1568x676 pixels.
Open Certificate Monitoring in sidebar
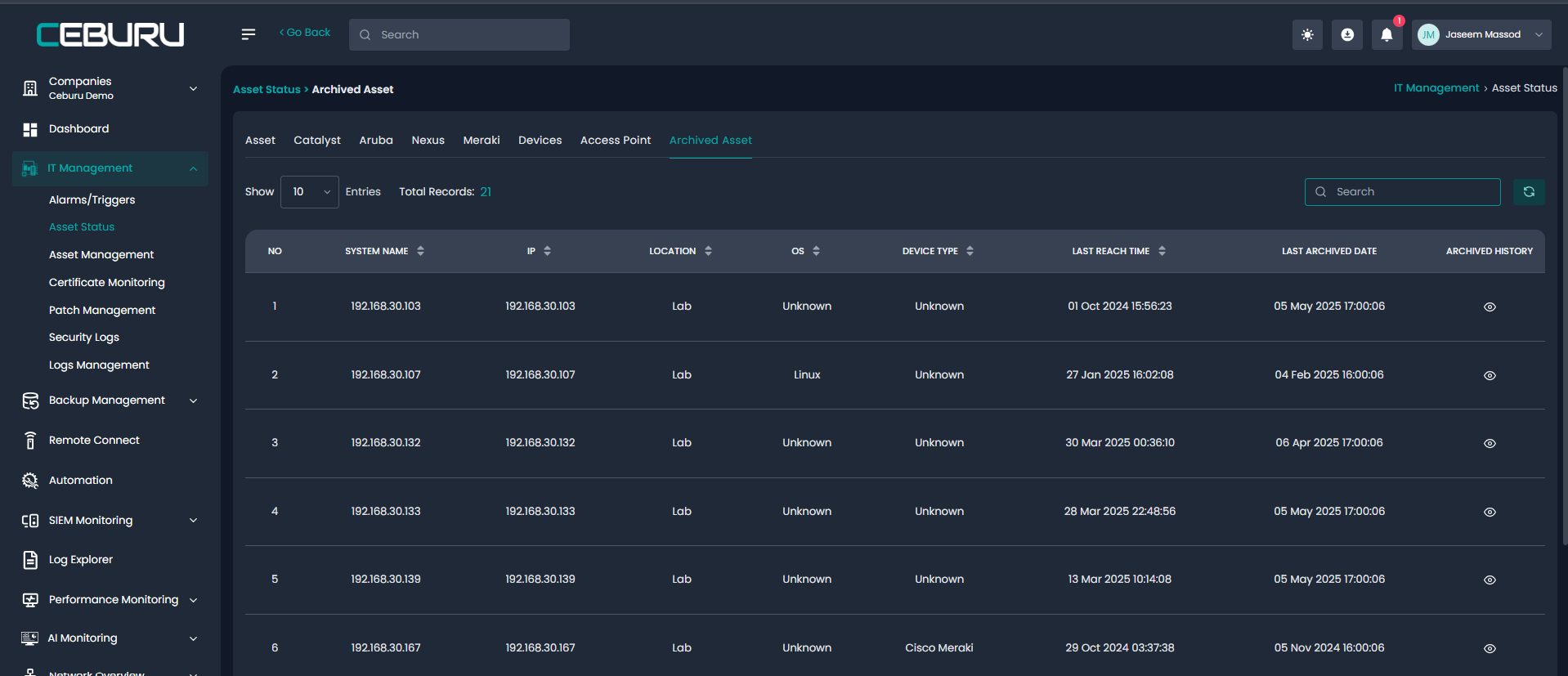click(107, 283)
